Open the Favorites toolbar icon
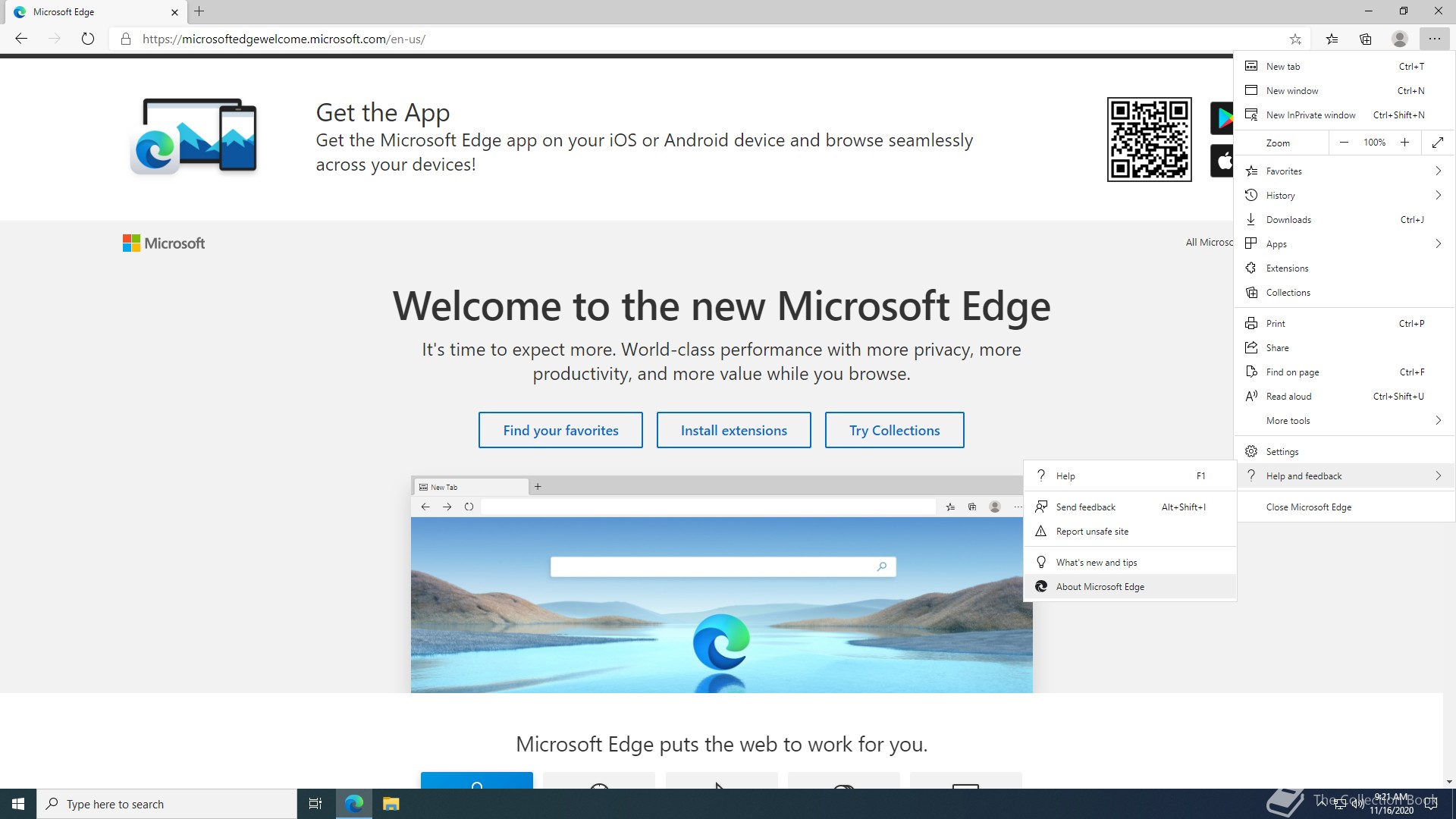Viewport: 1456px width, 819px height. (x=1332, y=39)
